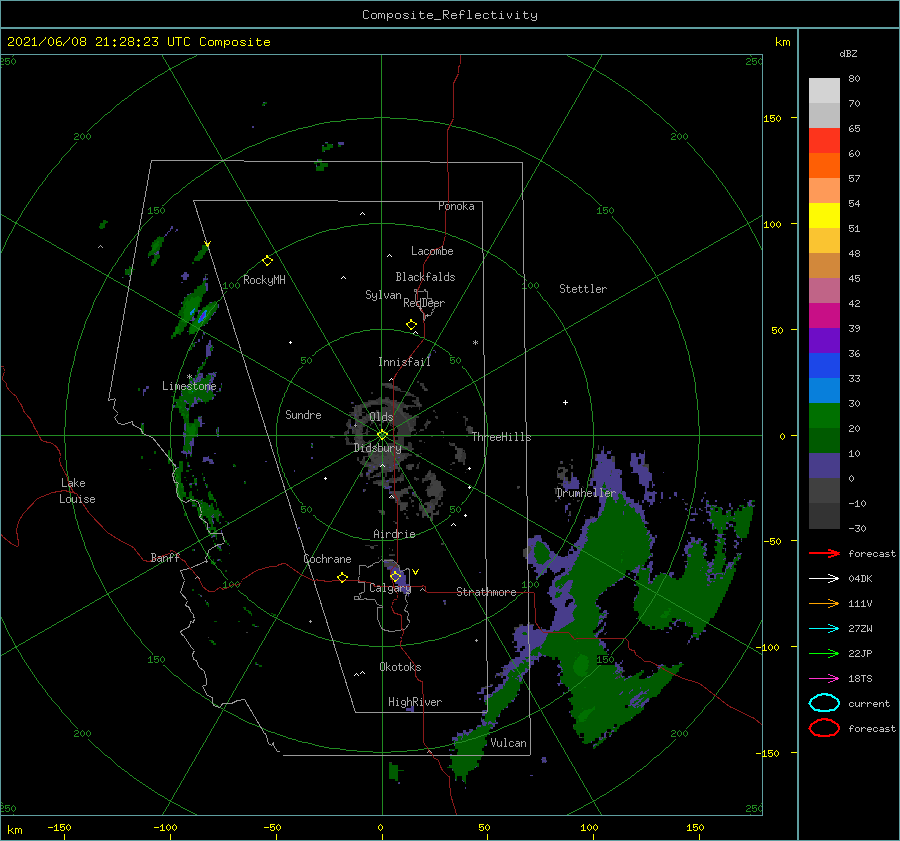Viewport: 900px width, 841px height.
Task: Select the green 30 dBZ color swatch
Action: click(824, 415)
